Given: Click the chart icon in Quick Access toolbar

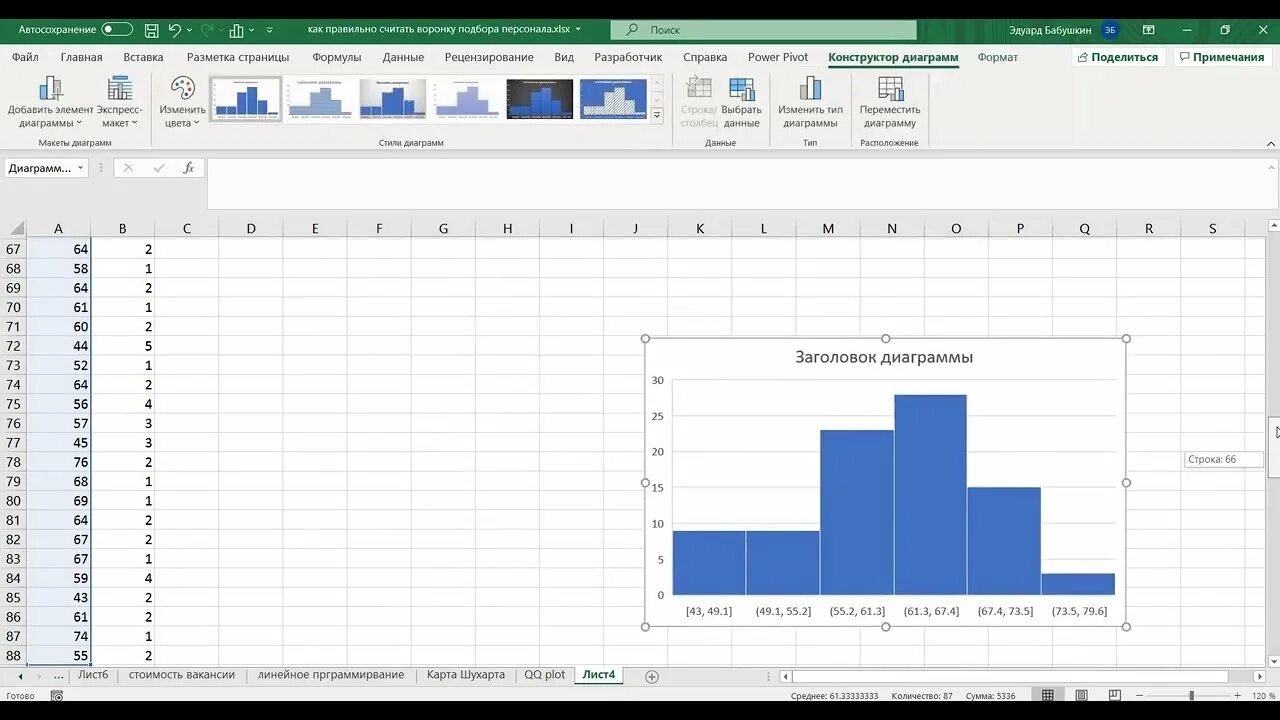Looking at the screenshot, I should click(236, 30).
